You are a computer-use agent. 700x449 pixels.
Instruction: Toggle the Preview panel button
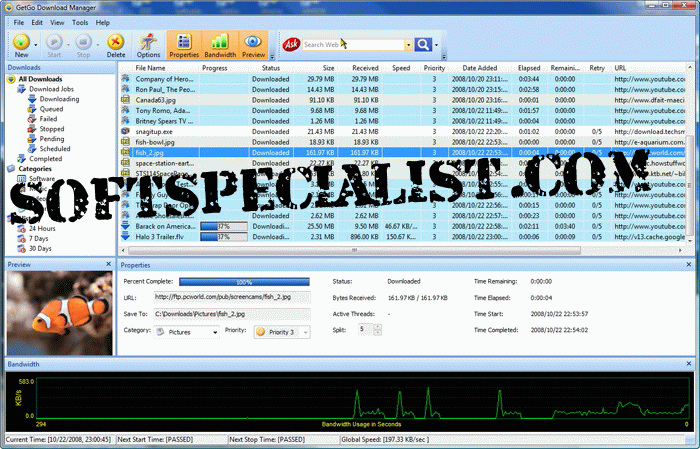tap(254, 45)
